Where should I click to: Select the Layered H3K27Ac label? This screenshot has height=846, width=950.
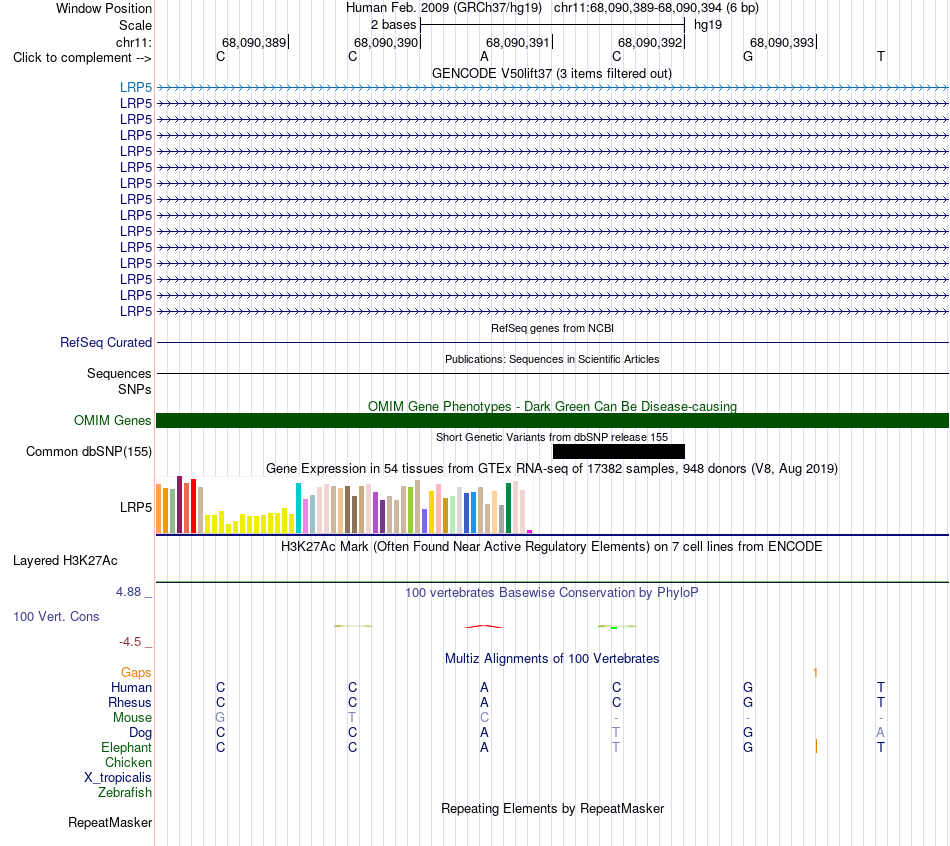[x=65, y=561]
